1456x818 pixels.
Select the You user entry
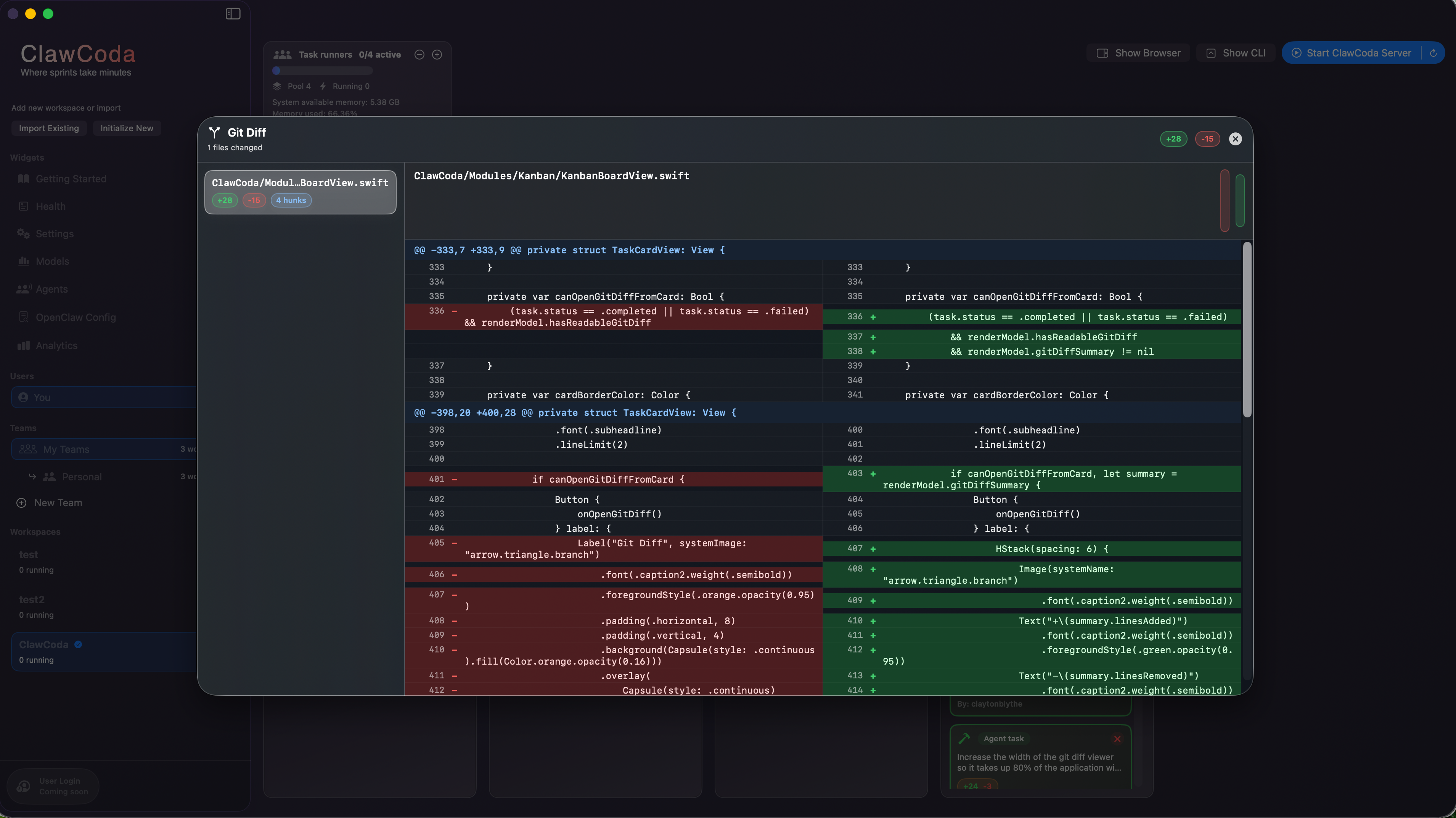tap(104, 398)
